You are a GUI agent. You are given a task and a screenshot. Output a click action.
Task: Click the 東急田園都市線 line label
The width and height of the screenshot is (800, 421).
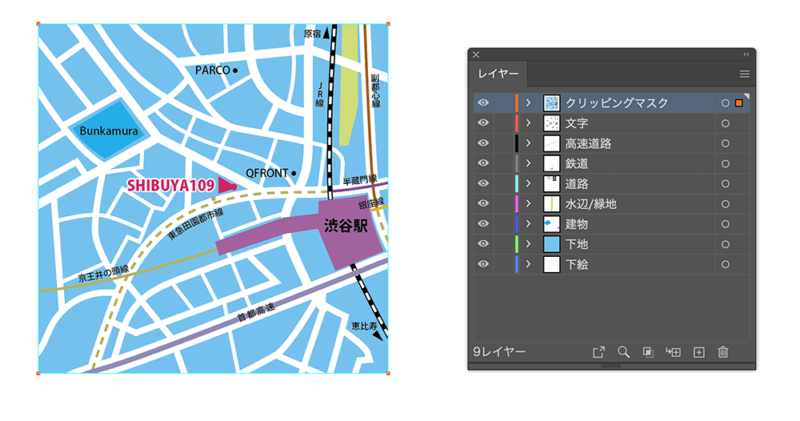(x=195, y=225)
